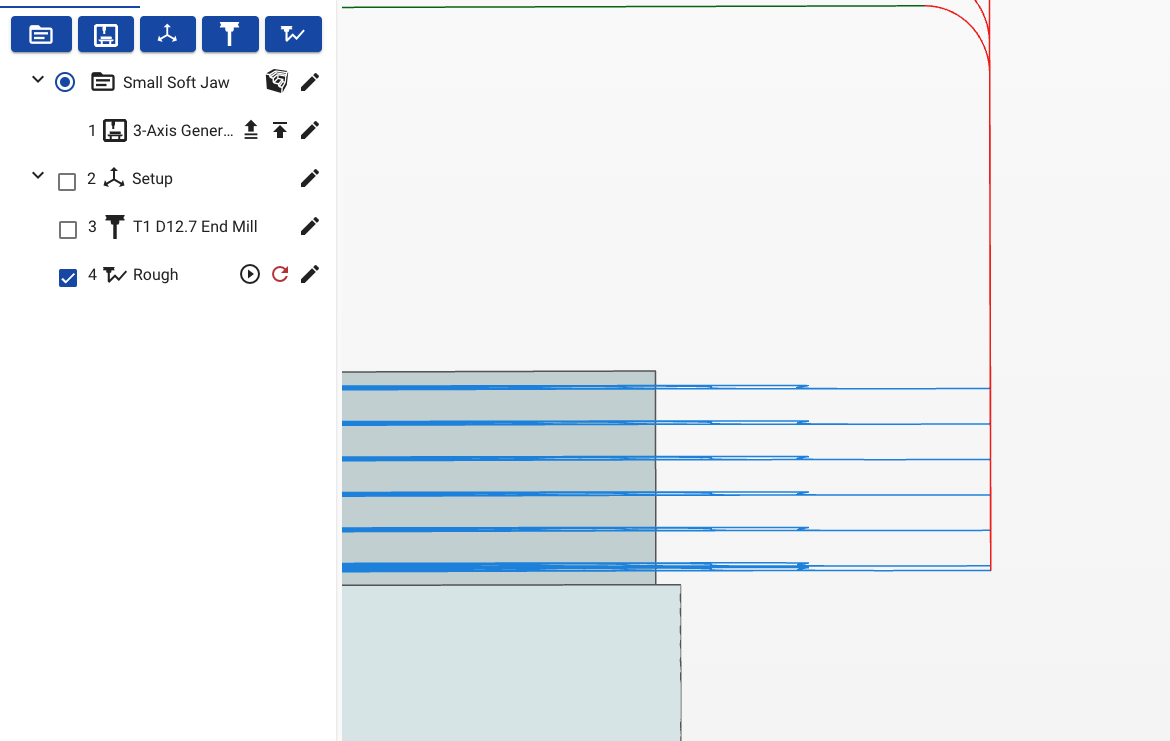Click the add setup axes button

[x=168, y=34]
